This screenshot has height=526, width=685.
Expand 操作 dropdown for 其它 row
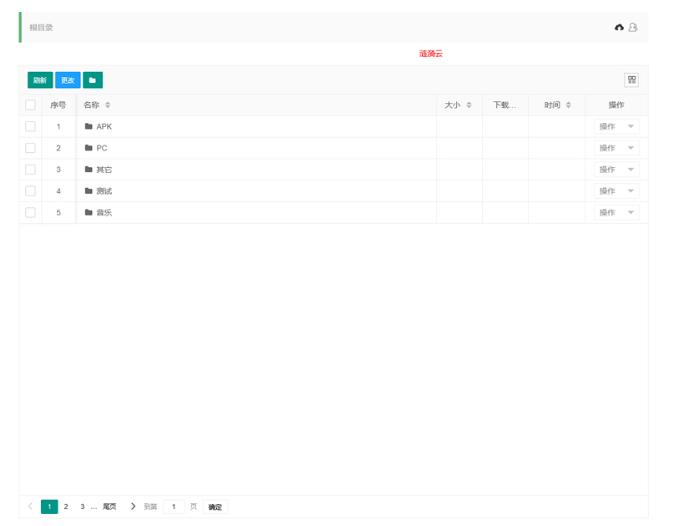(x=616, y=170)
